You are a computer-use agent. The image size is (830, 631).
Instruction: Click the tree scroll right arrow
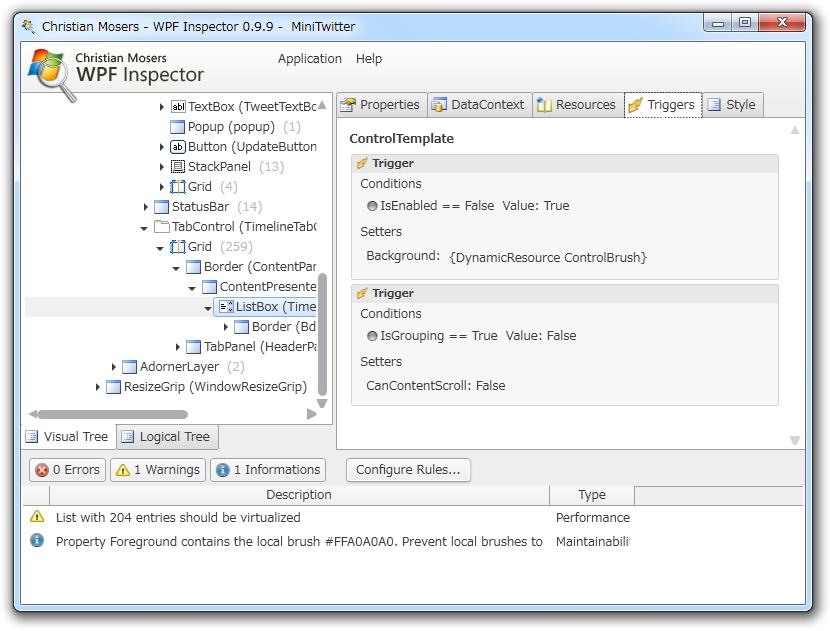point(312,414)
